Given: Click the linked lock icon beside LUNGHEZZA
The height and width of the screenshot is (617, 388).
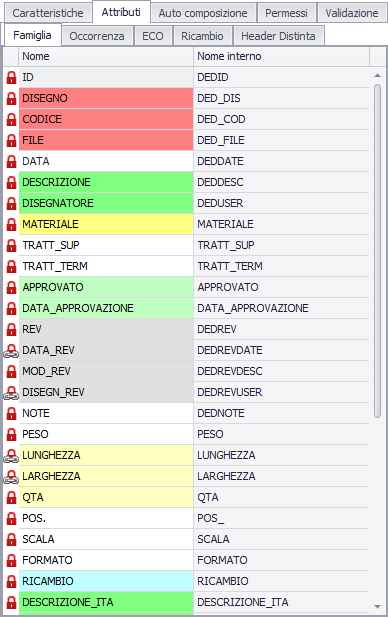Looking at the screenshot, I should click(x=11, y=456).
